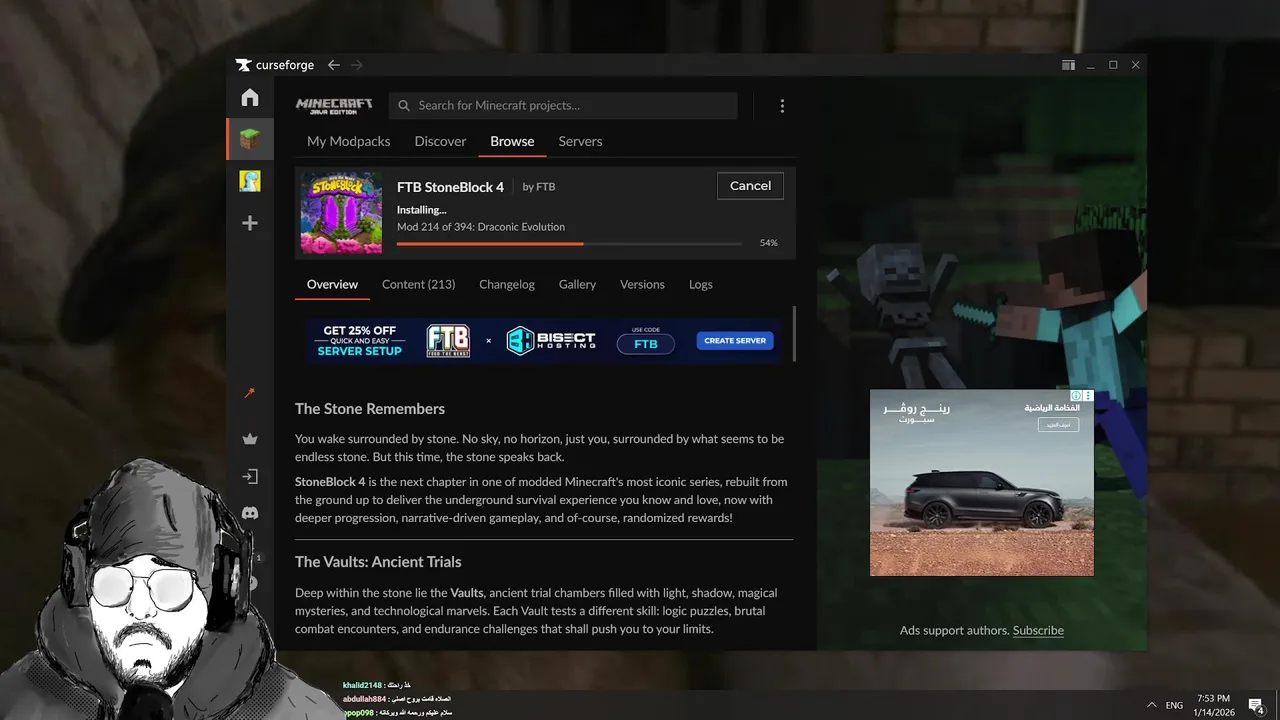Image resolution: width=1280 pixels, height=720 pixels.
Task: Click the ad info icon on car ad
Action: [x=1076, y=396]
